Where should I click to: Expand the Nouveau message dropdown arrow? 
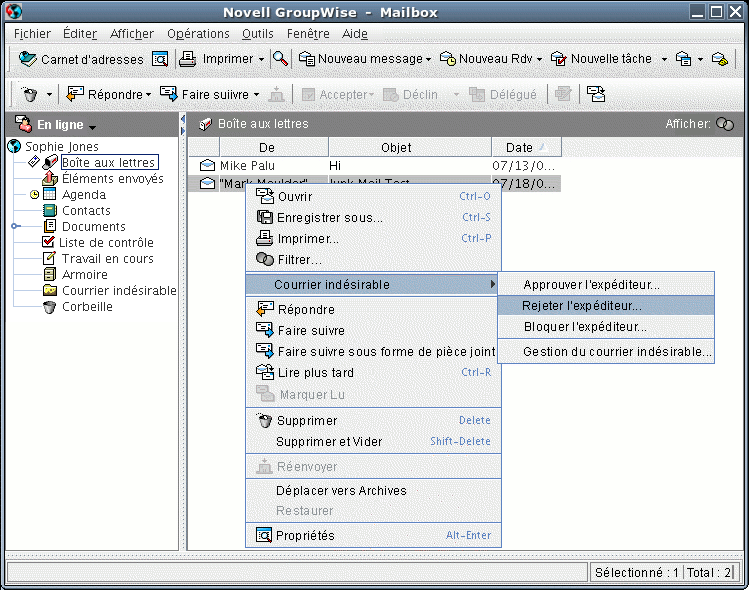(429, 59)
